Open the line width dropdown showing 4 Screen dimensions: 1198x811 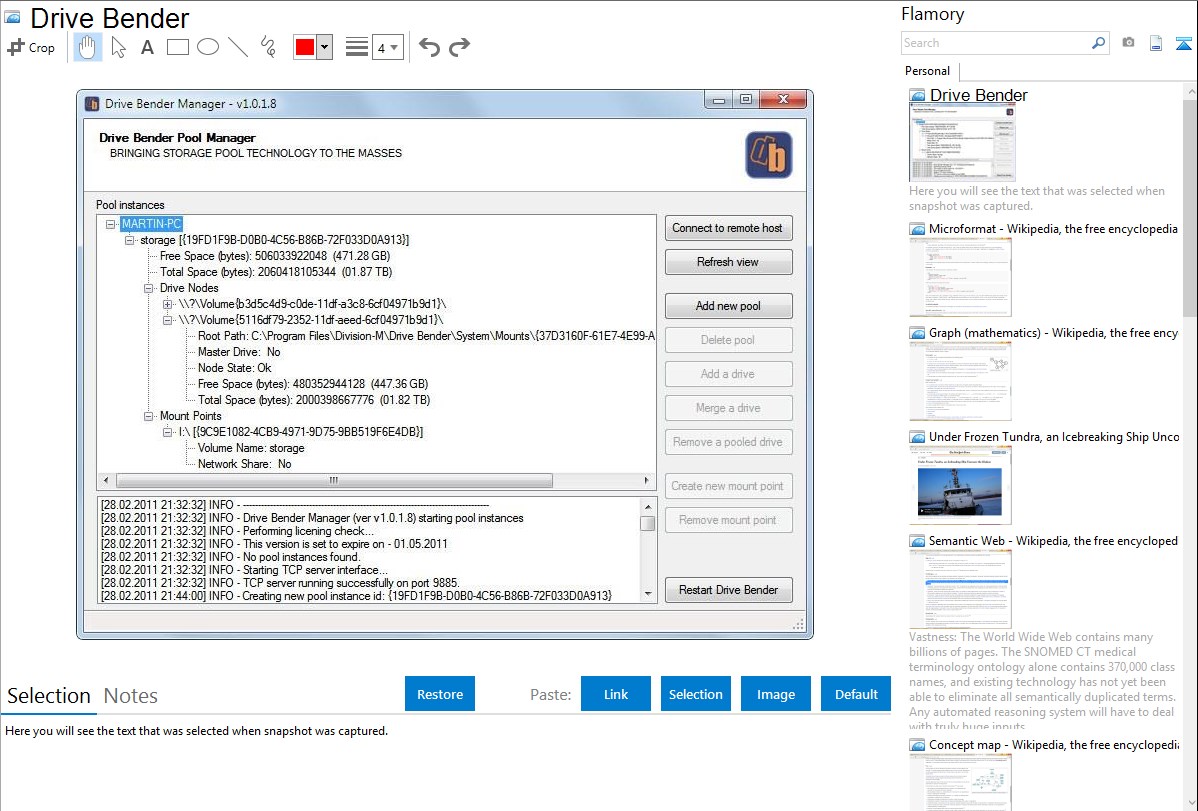point(388,47)
